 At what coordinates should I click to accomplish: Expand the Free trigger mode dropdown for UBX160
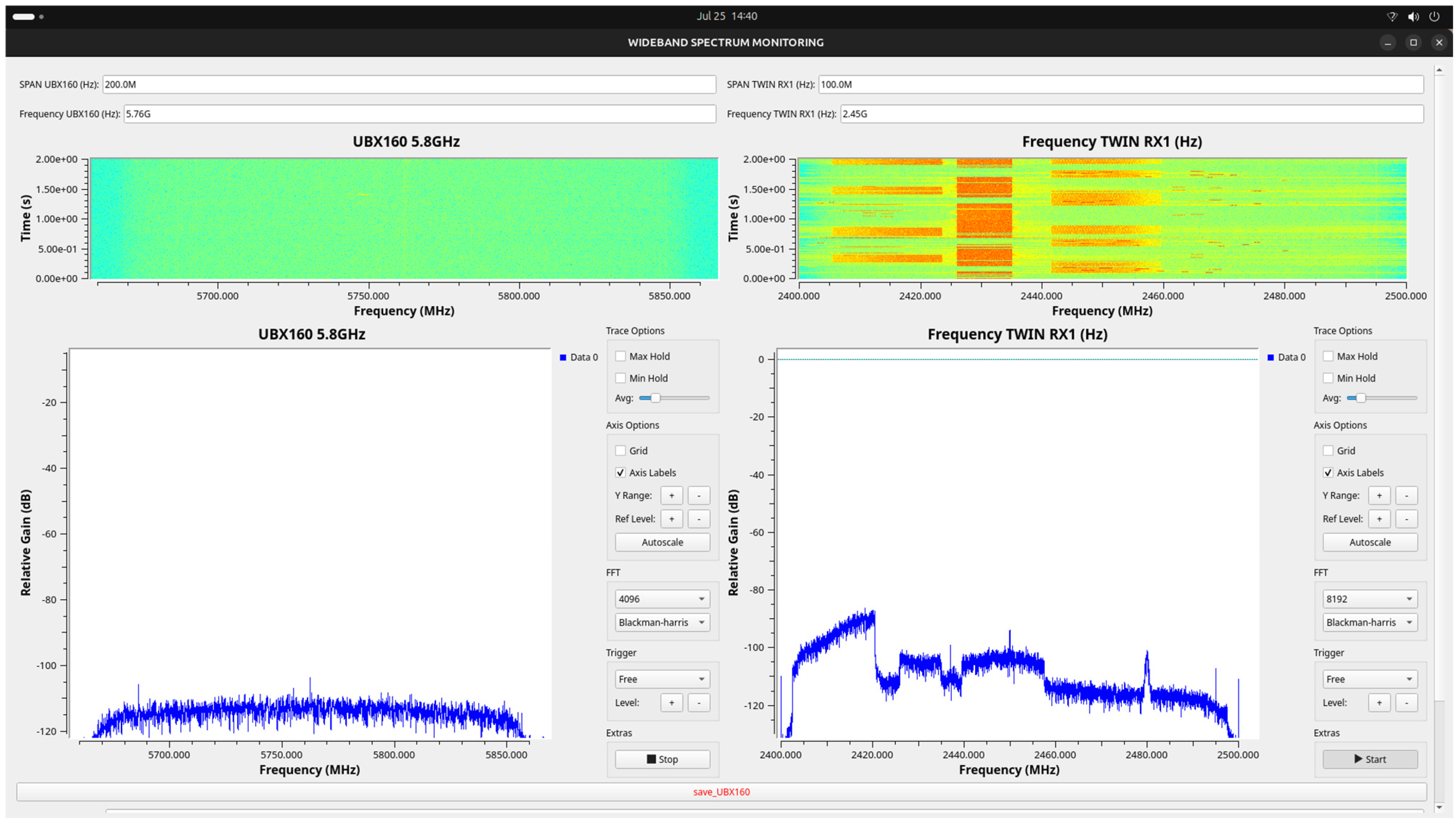(662, 679)
